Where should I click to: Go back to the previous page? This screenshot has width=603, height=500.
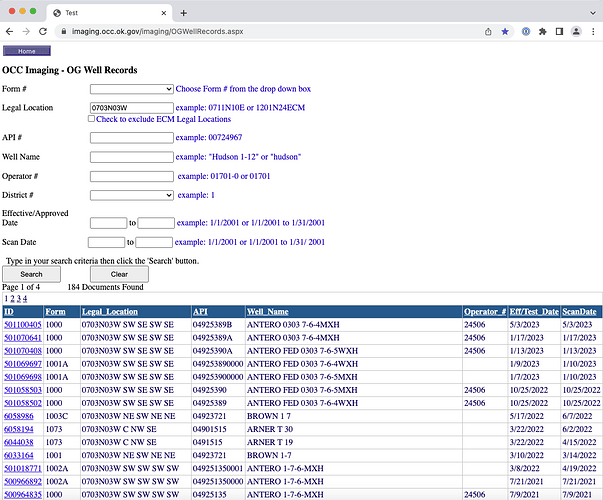10,32
